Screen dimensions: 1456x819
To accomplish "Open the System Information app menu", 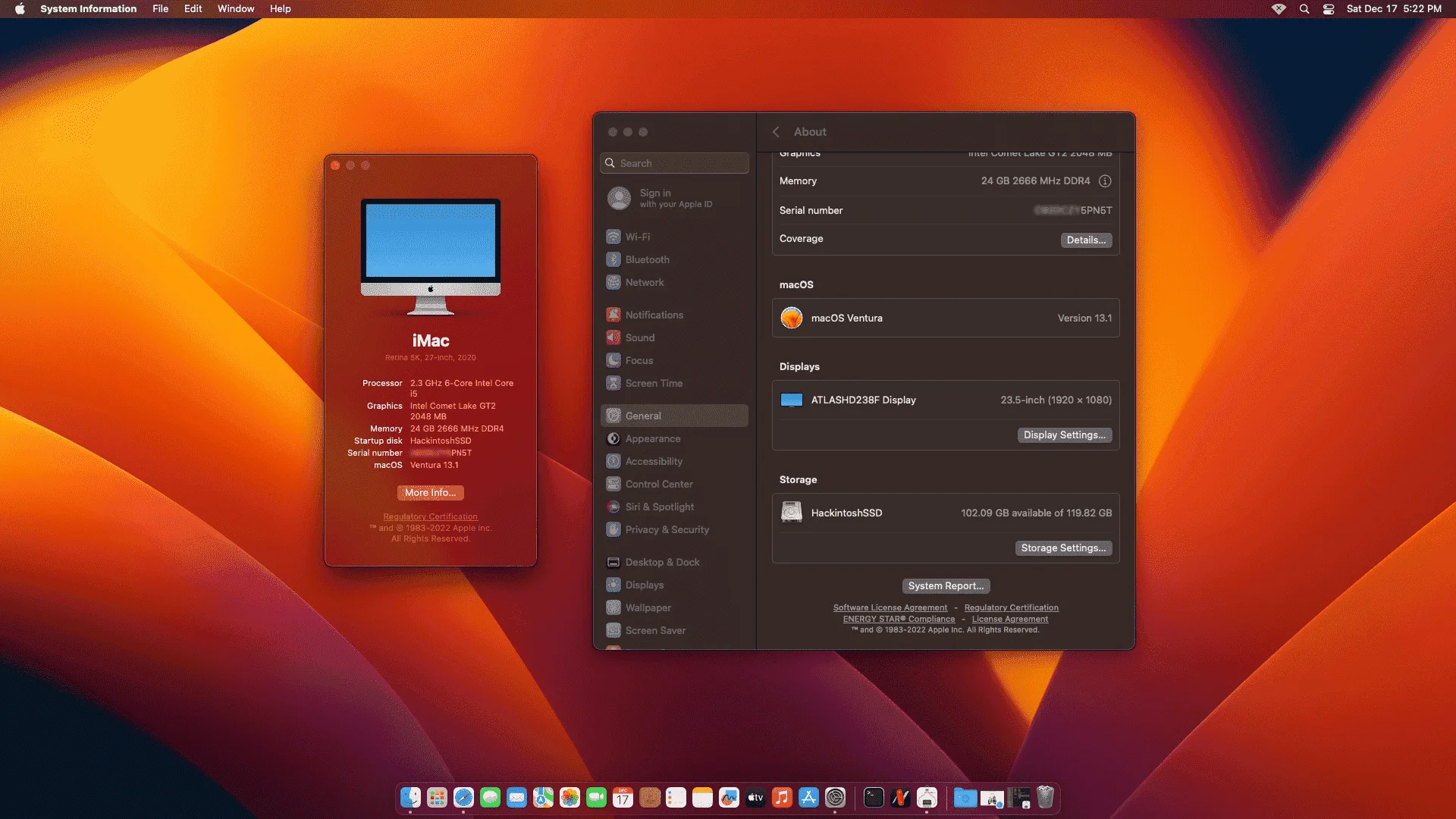I will [x=89, y=9].
